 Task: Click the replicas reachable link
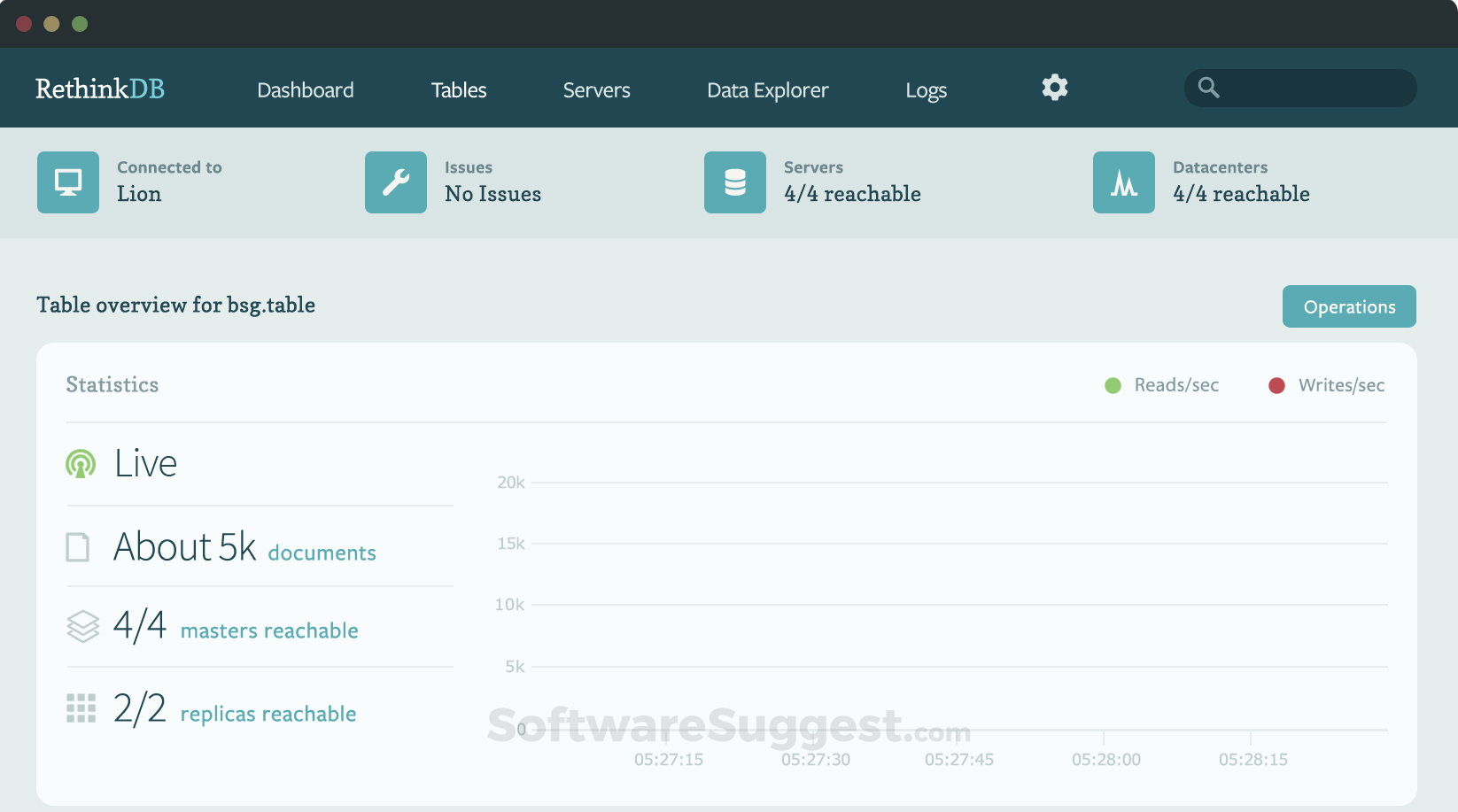[x=268, y=714]
